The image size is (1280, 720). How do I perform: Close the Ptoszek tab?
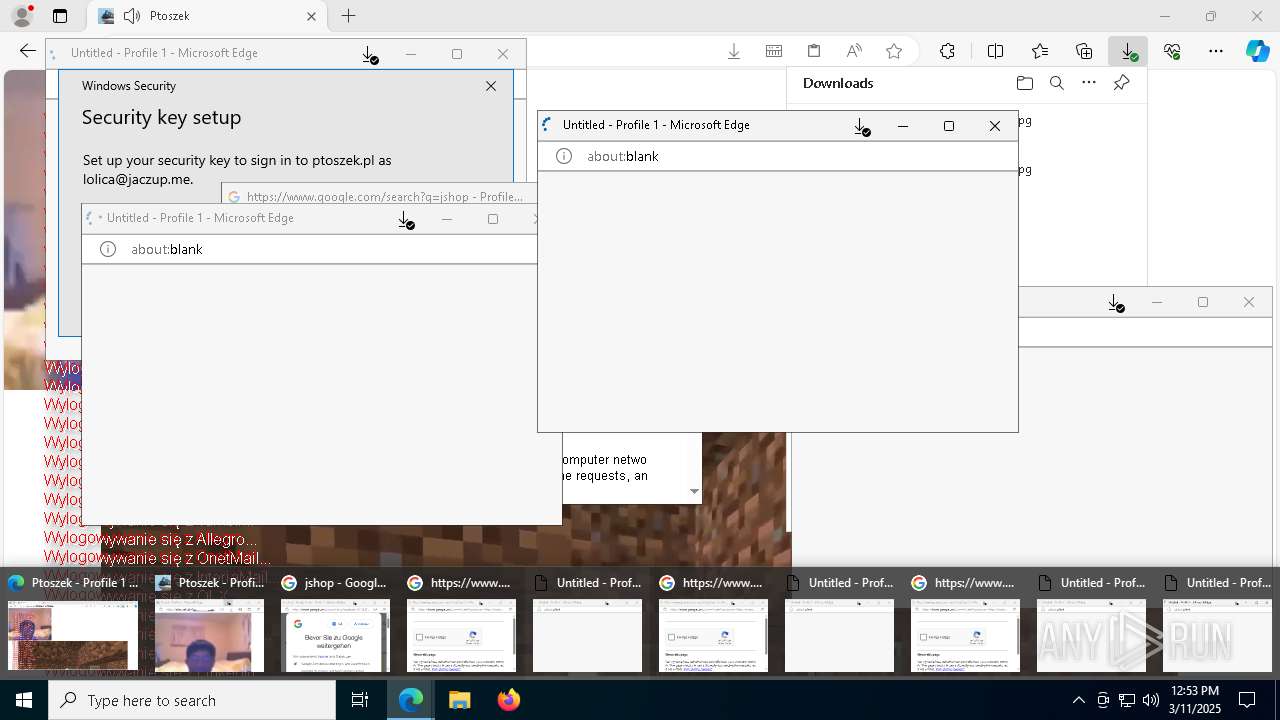[x=311, y=16]
